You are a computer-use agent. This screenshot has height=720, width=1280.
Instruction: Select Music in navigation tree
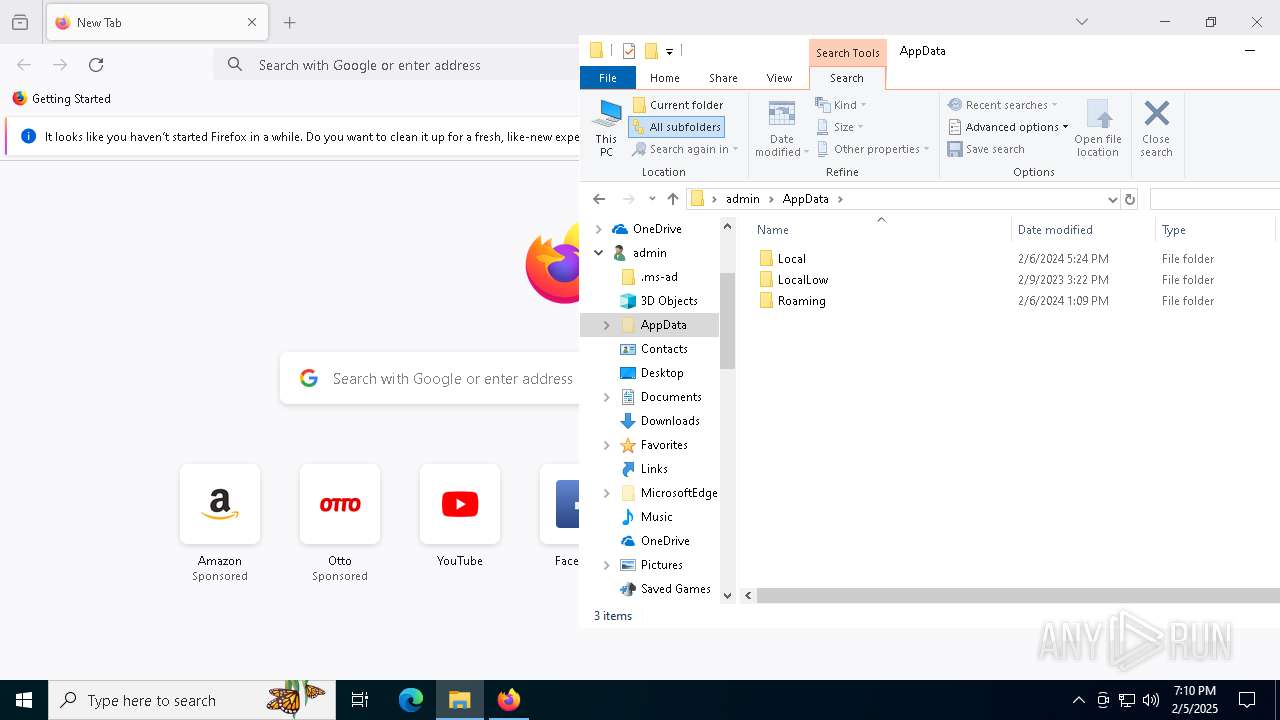[655, 517]
